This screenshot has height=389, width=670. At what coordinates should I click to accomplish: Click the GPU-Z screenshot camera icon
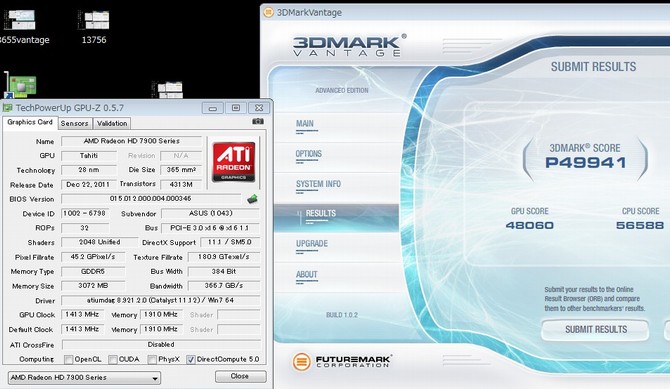258,122
